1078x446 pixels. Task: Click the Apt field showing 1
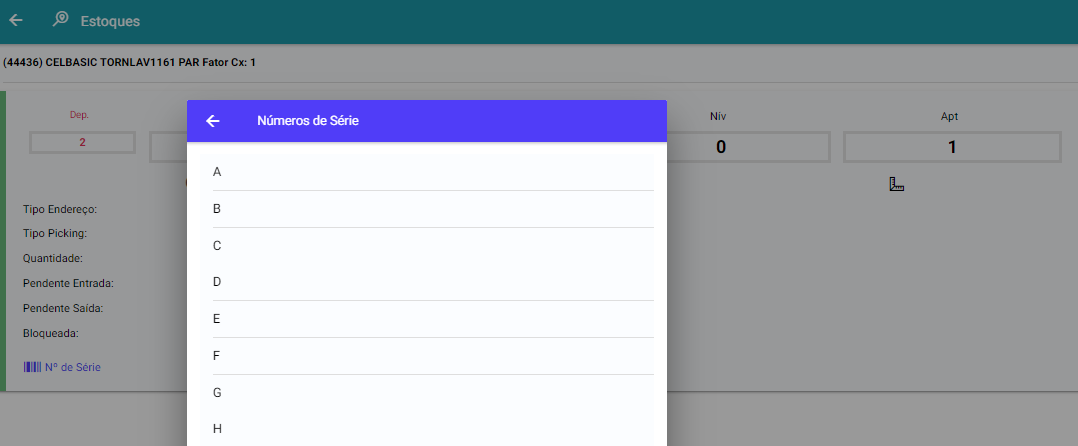click(x=952, y=146)
